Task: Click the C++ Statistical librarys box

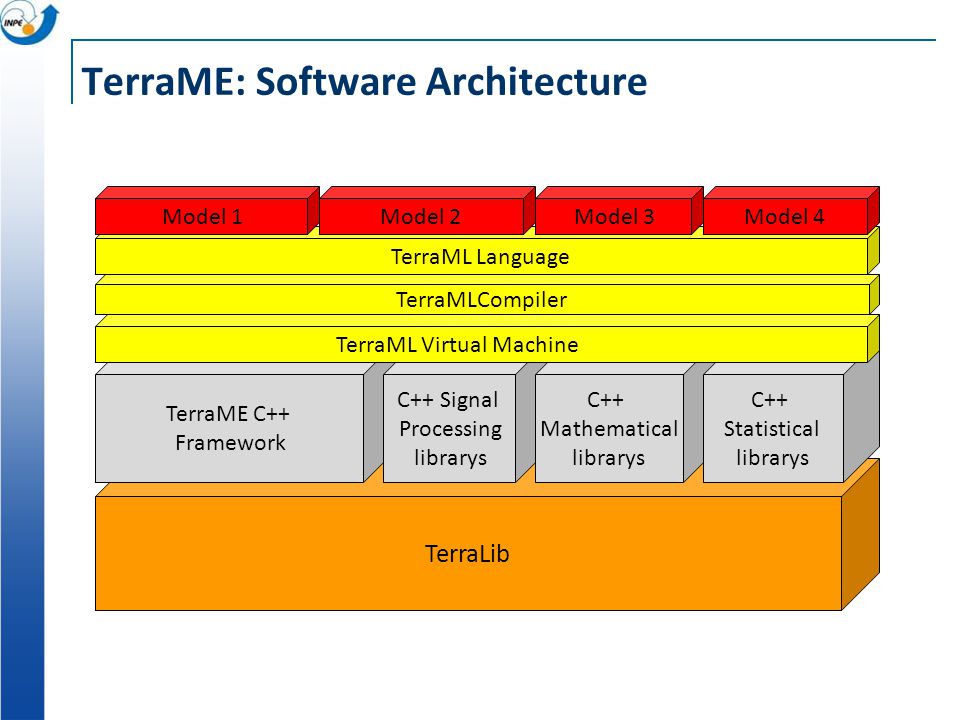Action: pos(773,428)
